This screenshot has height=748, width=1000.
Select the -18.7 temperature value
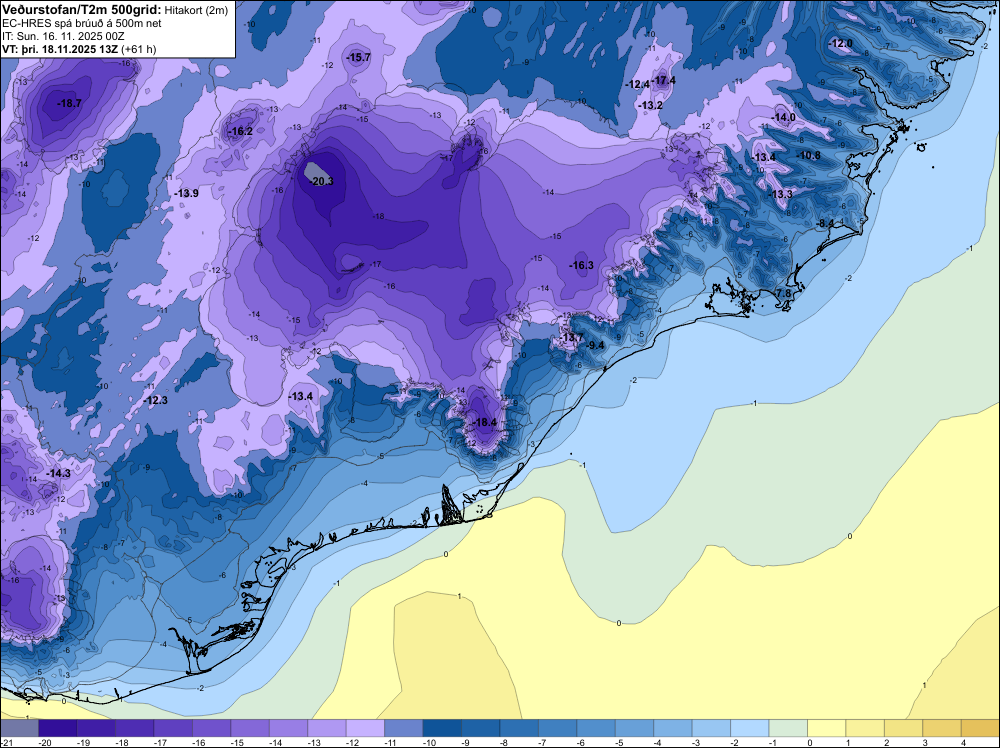point(69,103)
